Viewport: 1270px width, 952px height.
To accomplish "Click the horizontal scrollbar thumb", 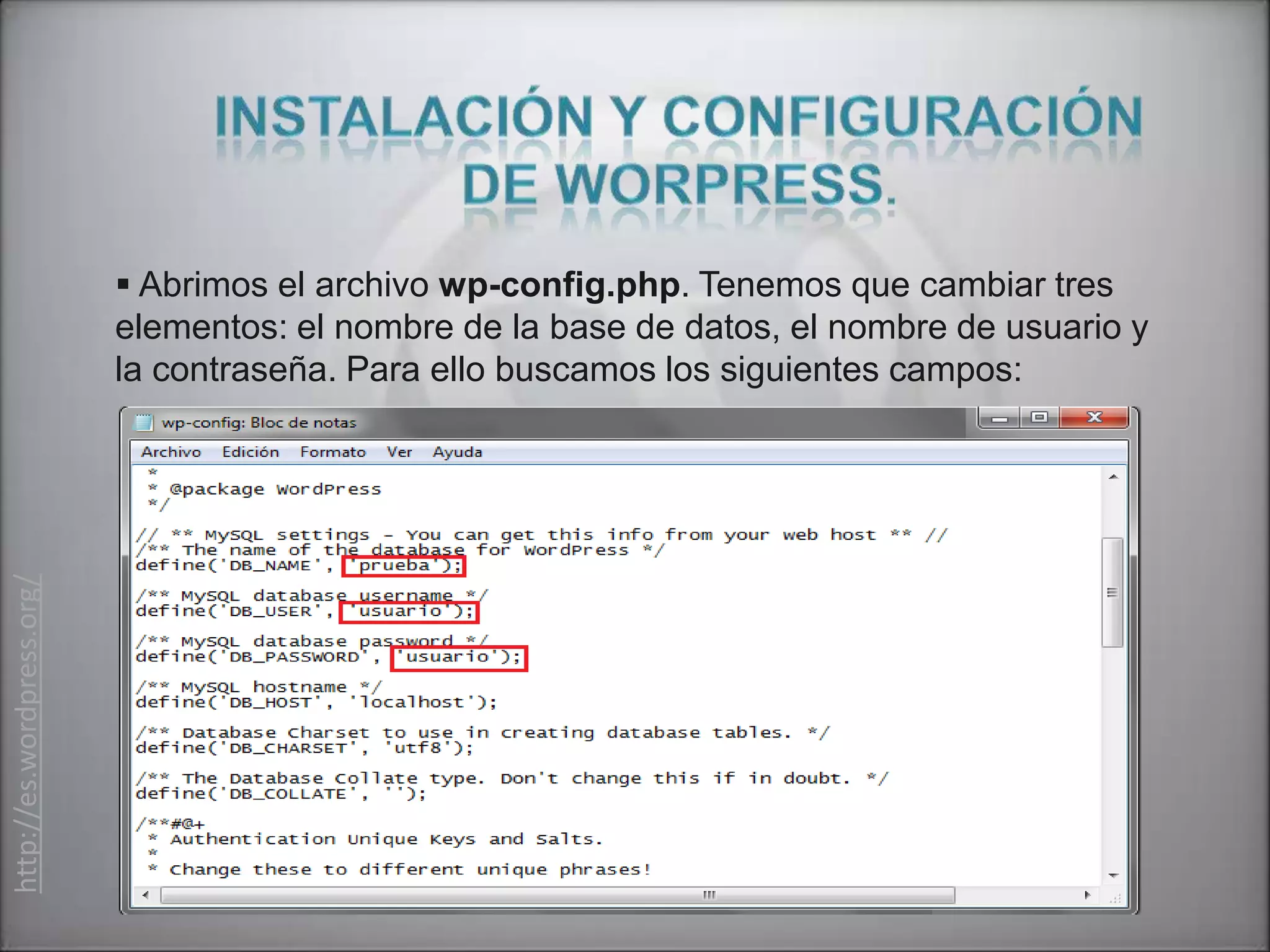I will click(x=557, y=895).
